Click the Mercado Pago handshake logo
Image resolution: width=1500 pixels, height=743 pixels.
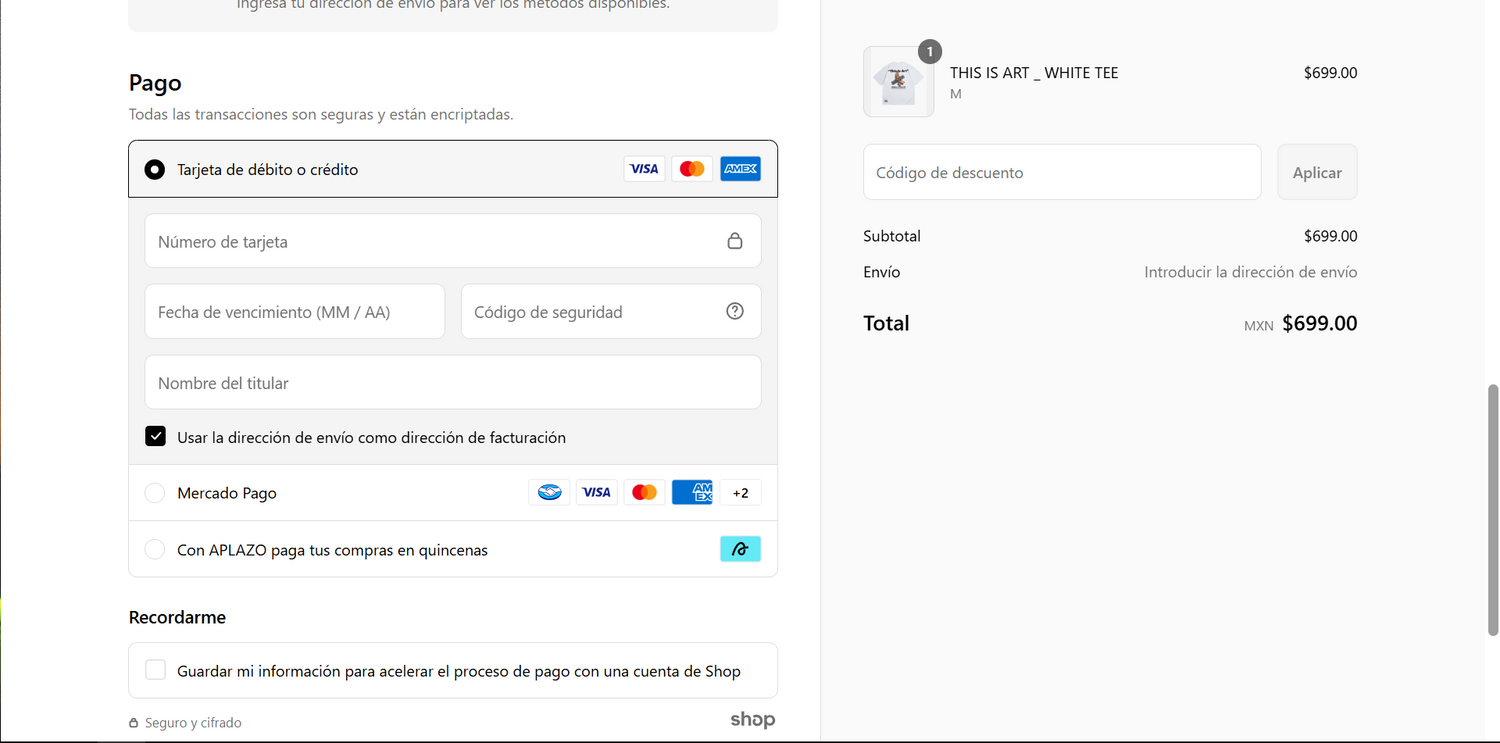click(x=549, y=492)
